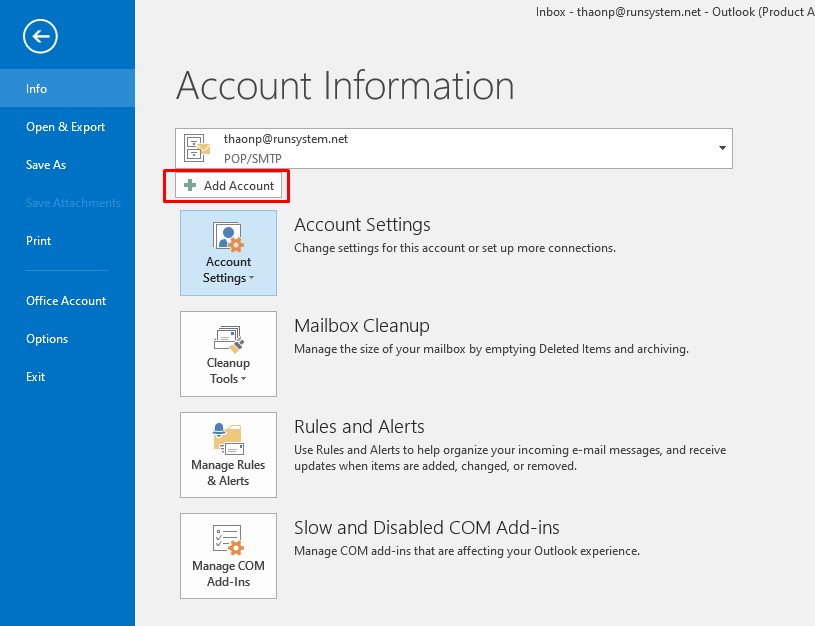Expand the Cleanup Tools dropdown arrow

click(243, 379)
